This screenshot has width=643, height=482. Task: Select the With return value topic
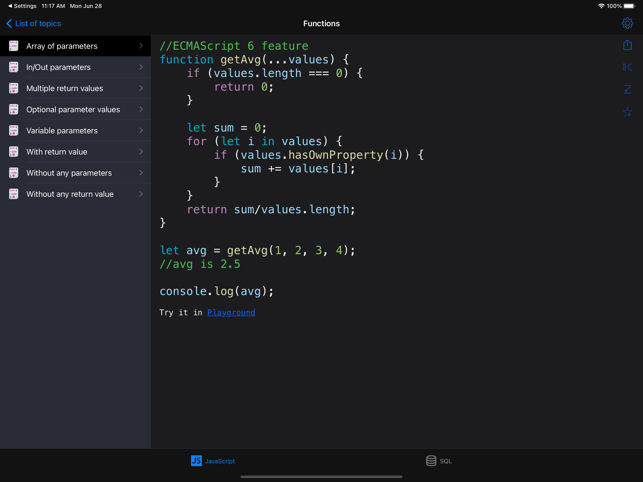pos(57,152)
